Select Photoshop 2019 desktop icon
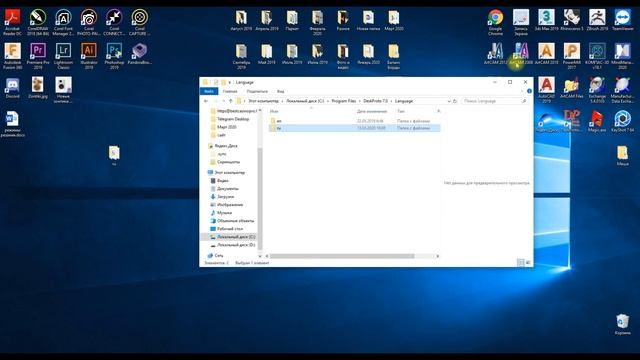 point(114,56)
